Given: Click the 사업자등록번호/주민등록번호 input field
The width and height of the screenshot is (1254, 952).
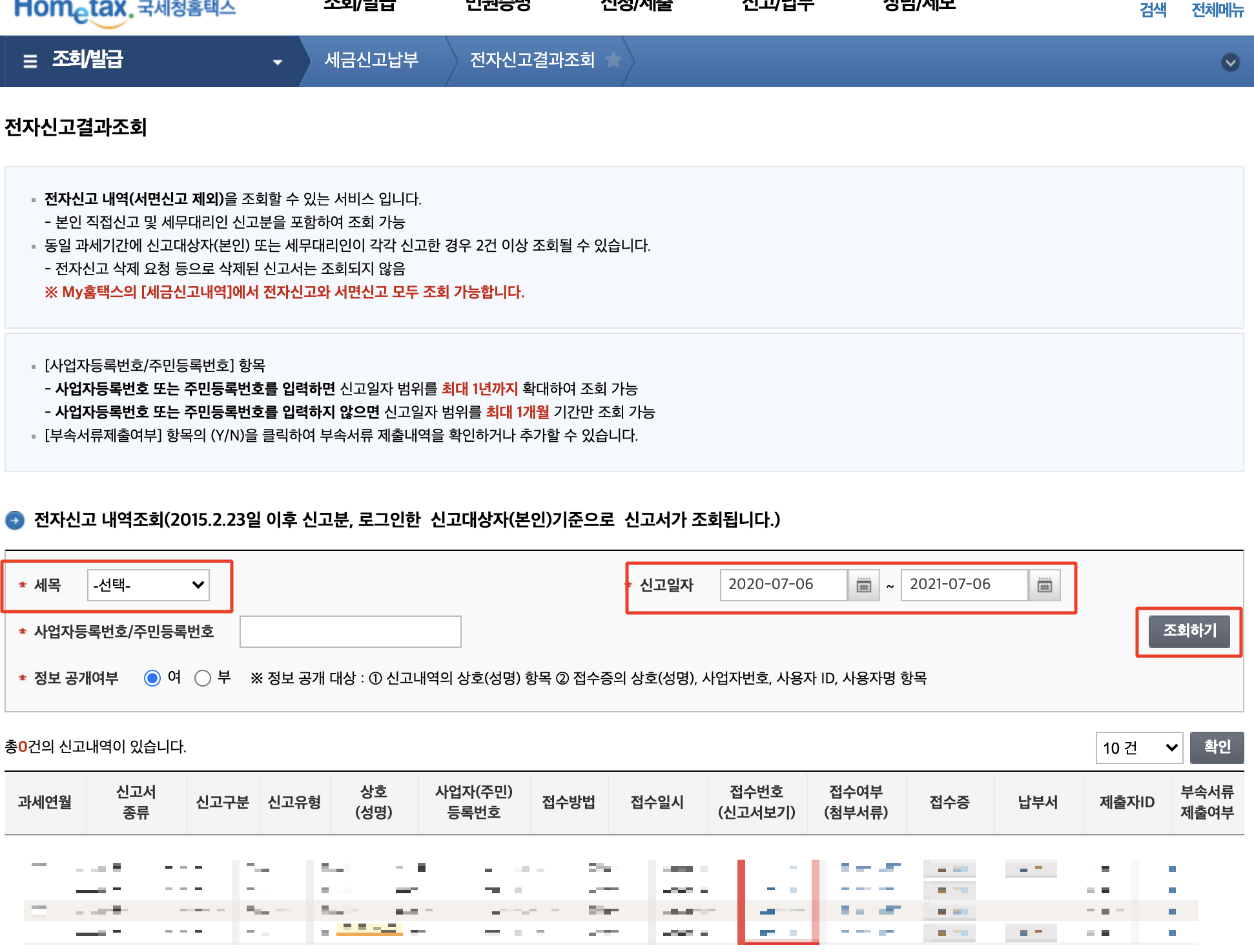Looking at the screenshot, I should [350, 632].
